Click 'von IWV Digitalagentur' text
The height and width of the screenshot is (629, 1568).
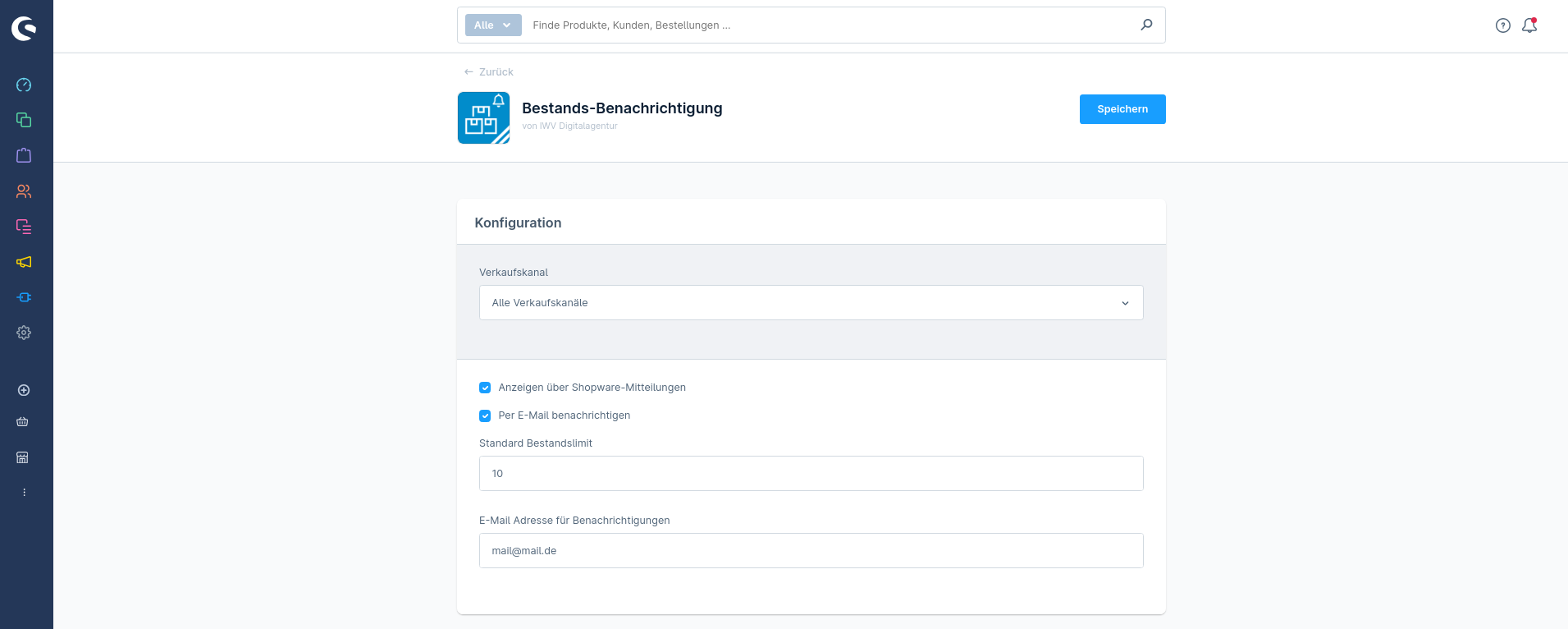tap(569, 126)
